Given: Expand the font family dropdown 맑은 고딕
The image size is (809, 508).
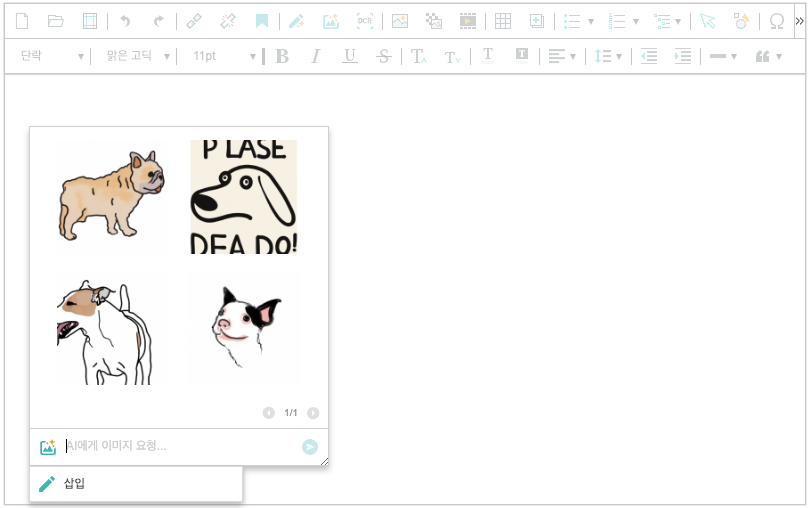Looking at the screenshot, I should tap(137, 57).
